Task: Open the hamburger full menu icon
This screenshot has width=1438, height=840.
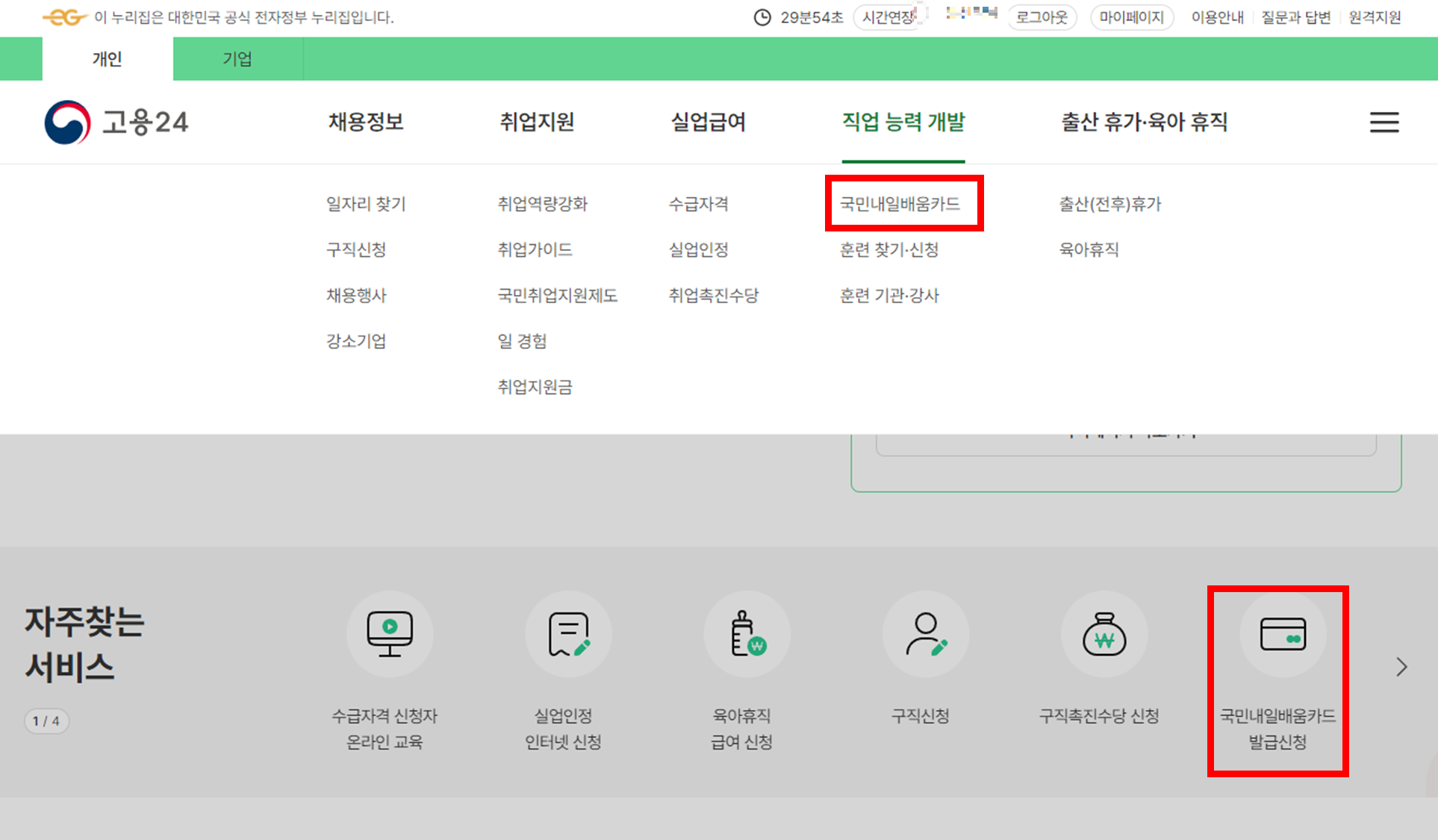Action: coord(1383,122)
